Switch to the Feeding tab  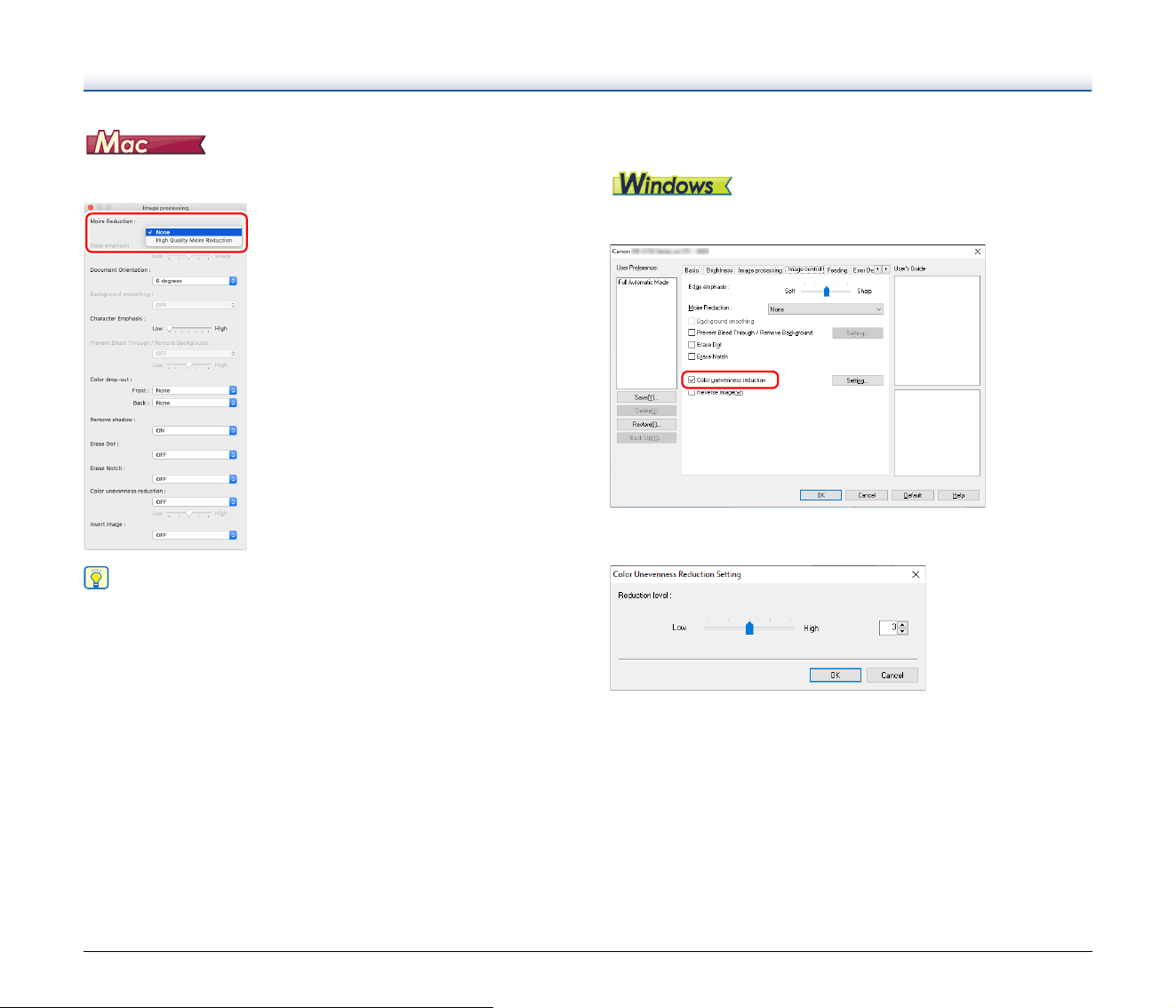(837, 269)
